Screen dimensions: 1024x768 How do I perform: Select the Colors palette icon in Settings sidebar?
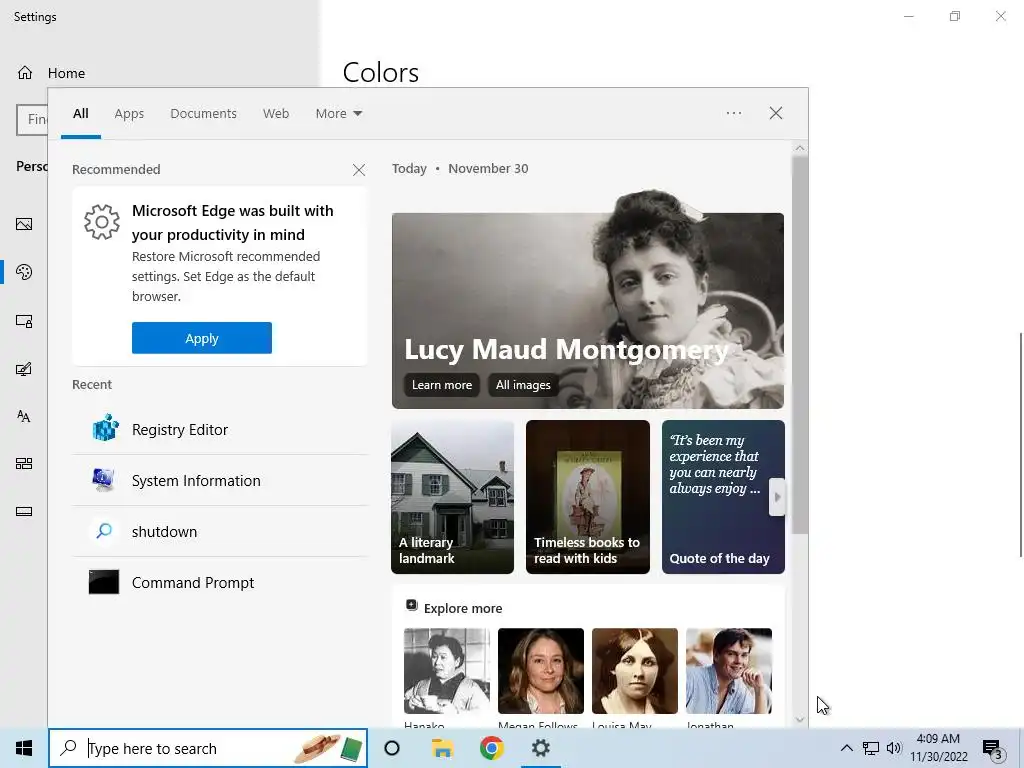pyautogui.click(x=24, y=272)
